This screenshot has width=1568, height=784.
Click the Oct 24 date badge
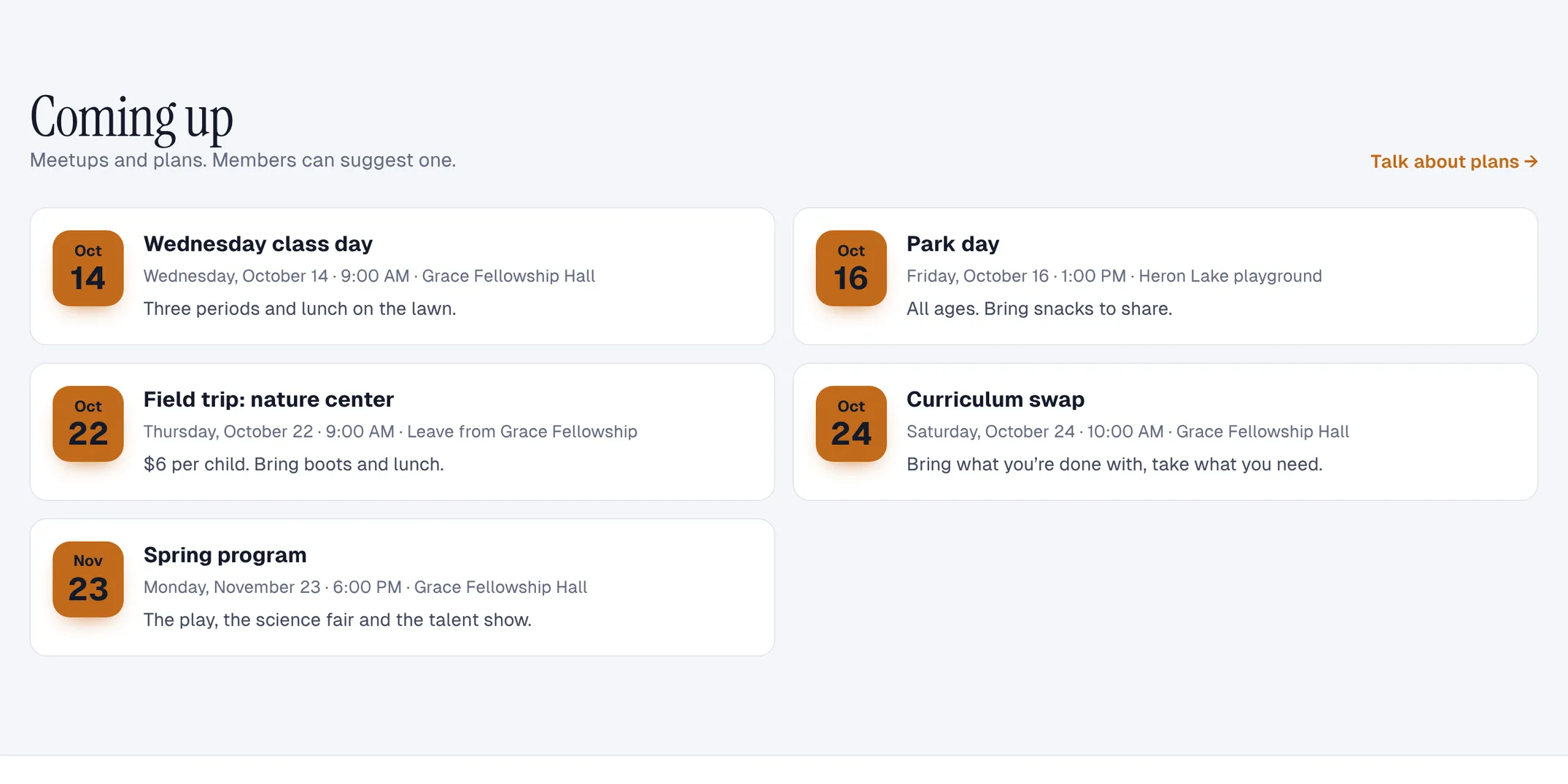851,424
